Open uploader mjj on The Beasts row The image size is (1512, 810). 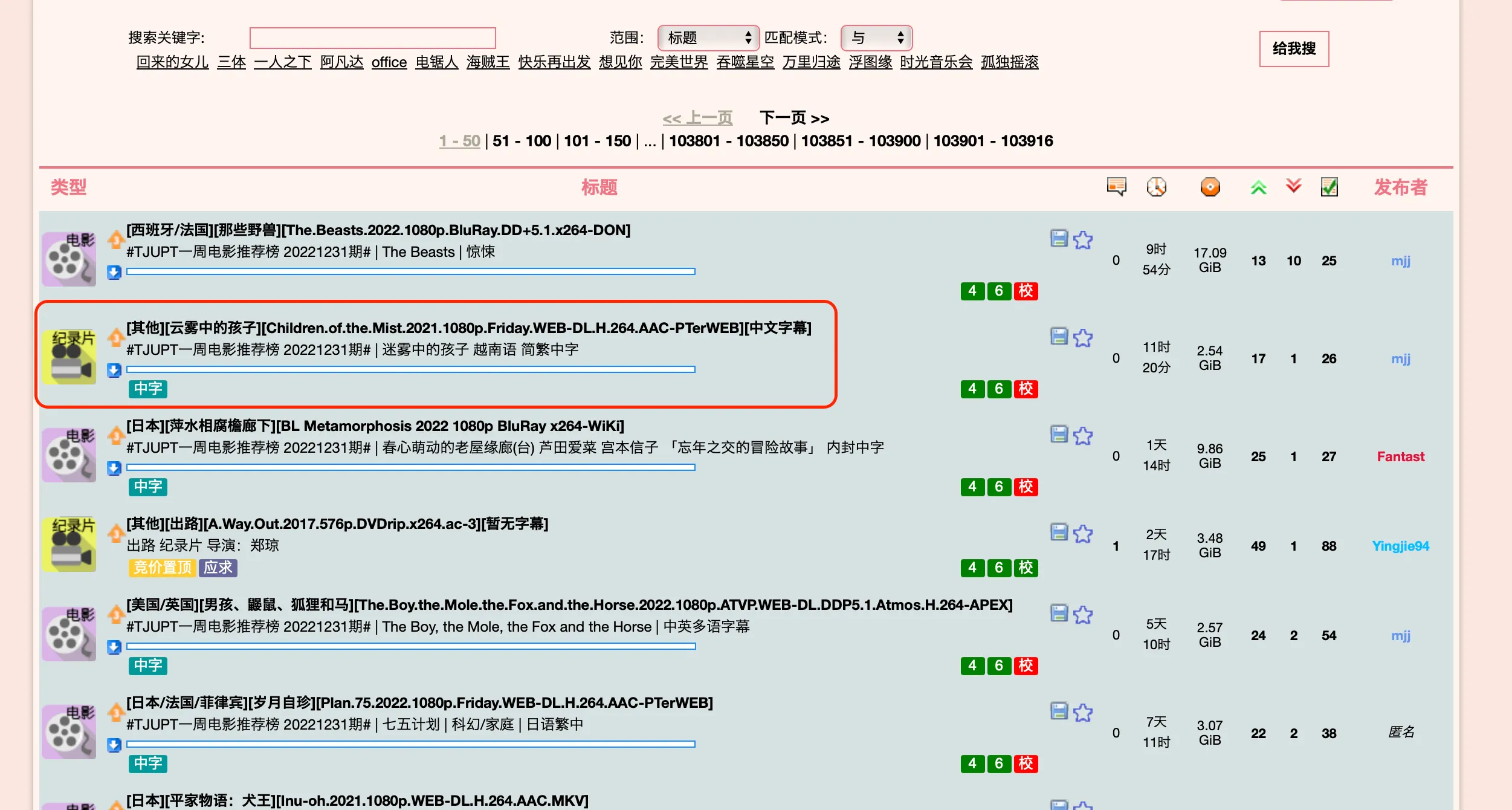(1400, 261)
